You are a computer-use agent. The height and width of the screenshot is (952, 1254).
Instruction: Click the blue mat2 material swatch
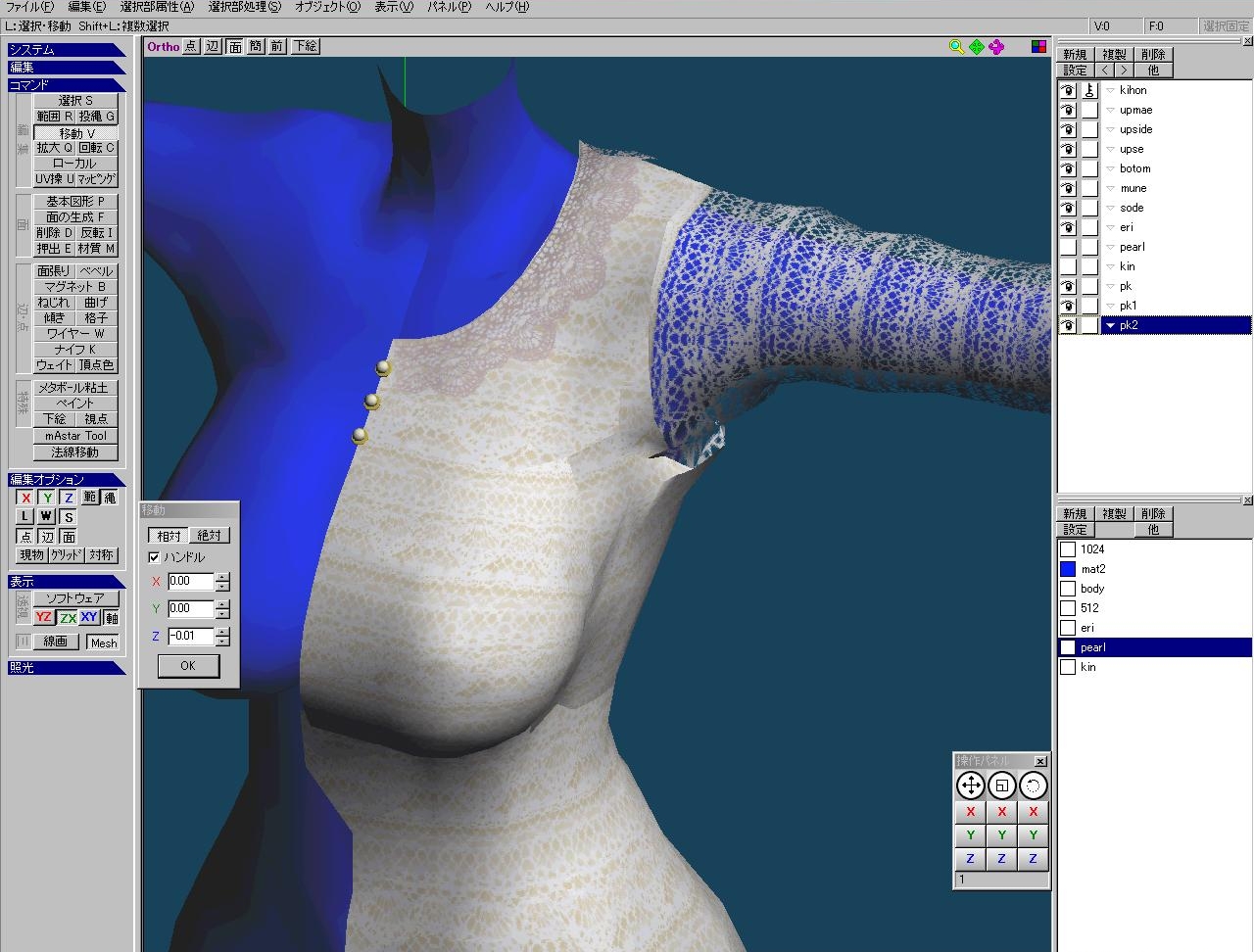1068,569
